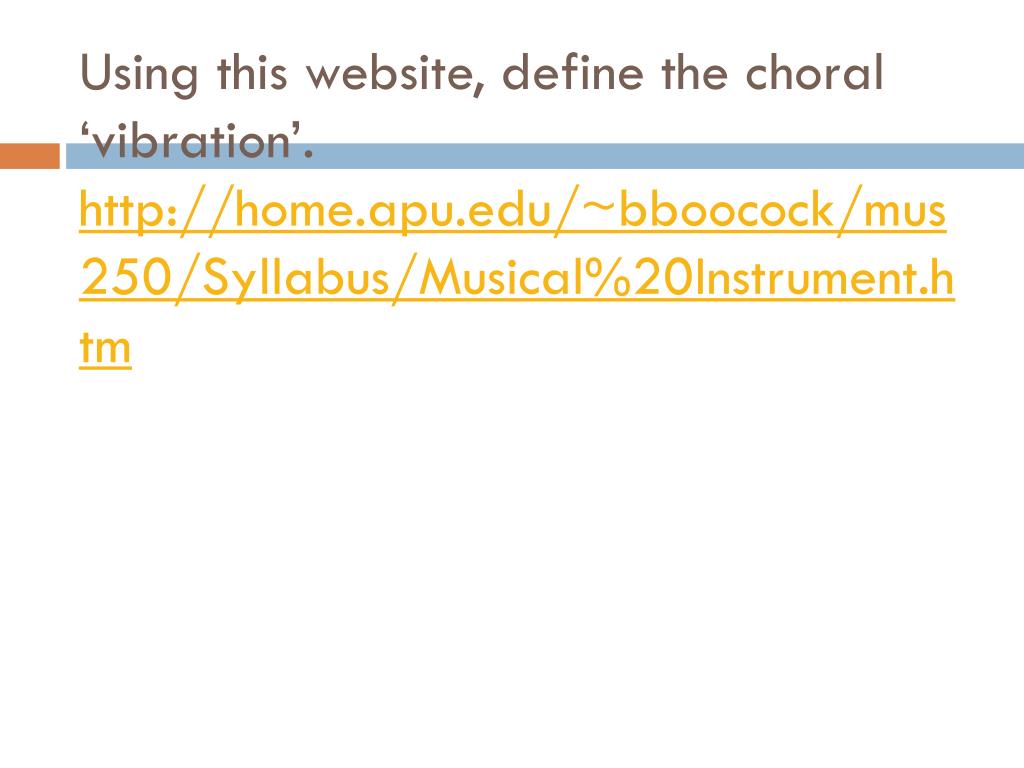Click 'Musical%20Instrument.h' in the hyperlink
This screenshot has width=1024, height=768.
[686, 278]
